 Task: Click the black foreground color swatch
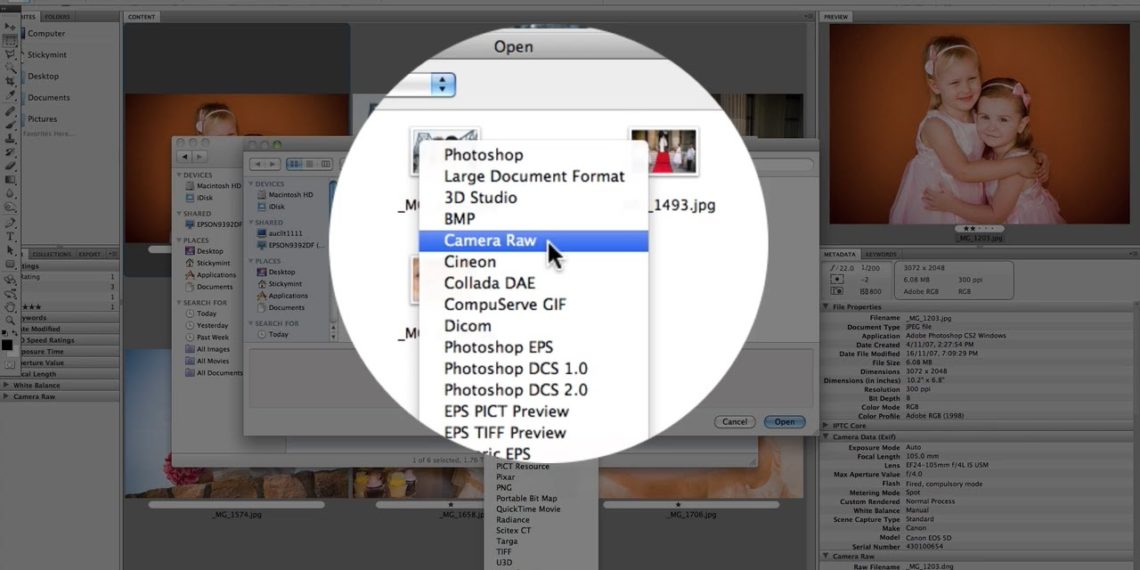[7, 345]
